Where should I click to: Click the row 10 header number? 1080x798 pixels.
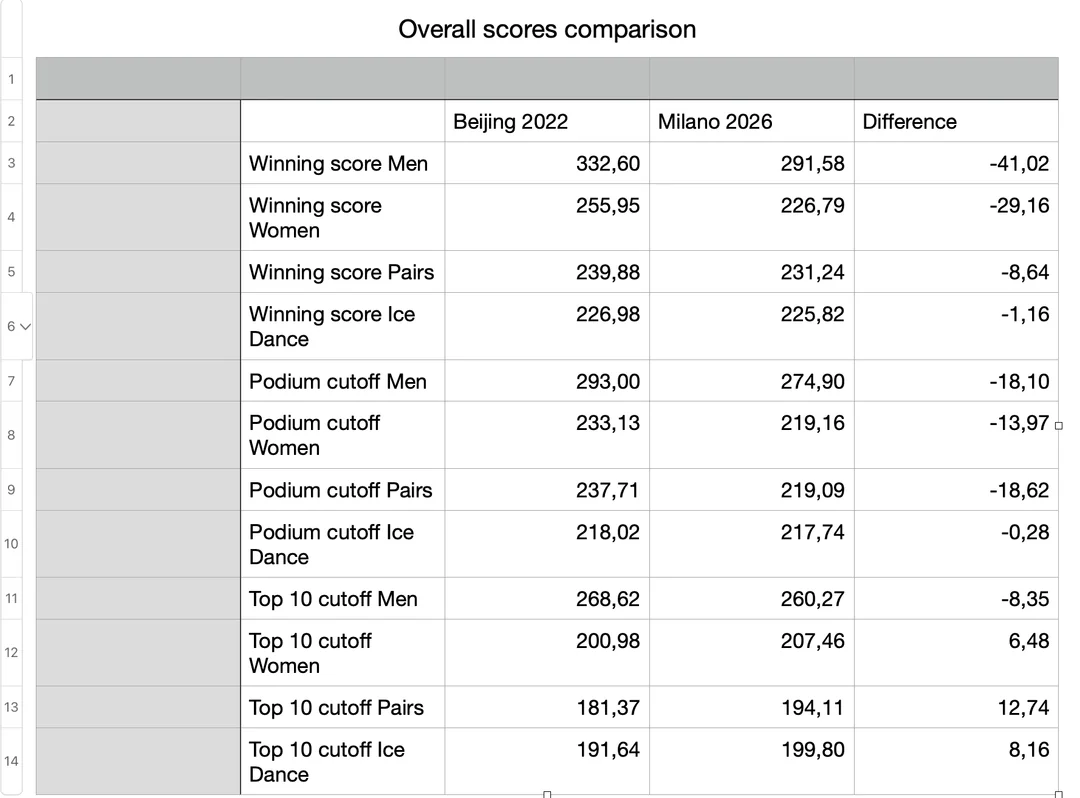11,544
